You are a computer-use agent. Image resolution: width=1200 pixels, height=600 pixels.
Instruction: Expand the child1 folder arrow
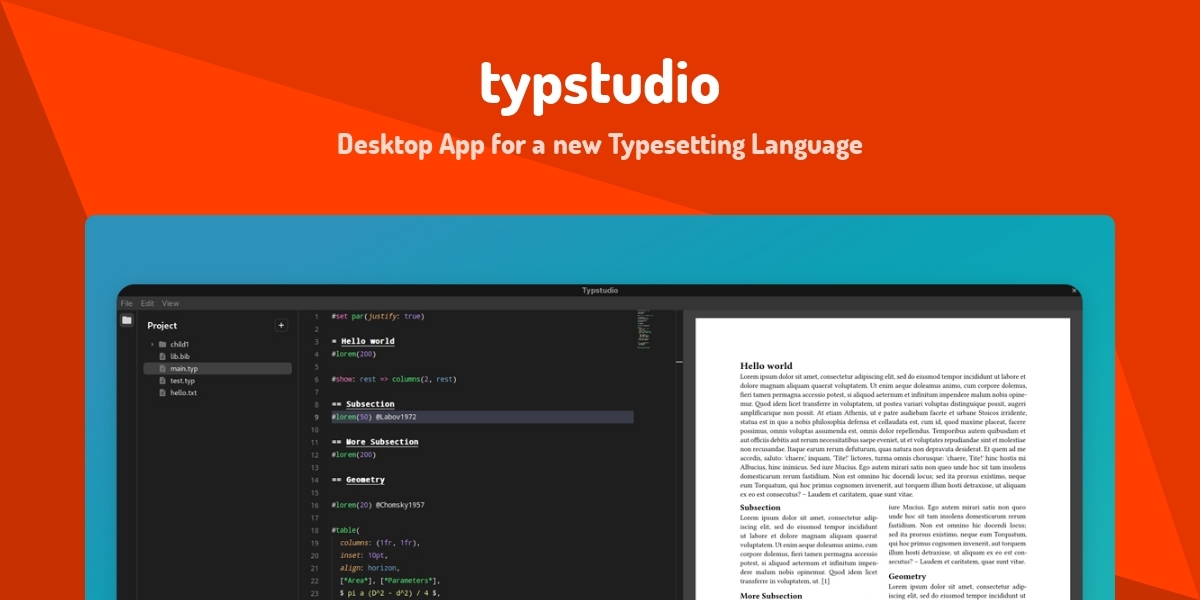pos(152,344)
